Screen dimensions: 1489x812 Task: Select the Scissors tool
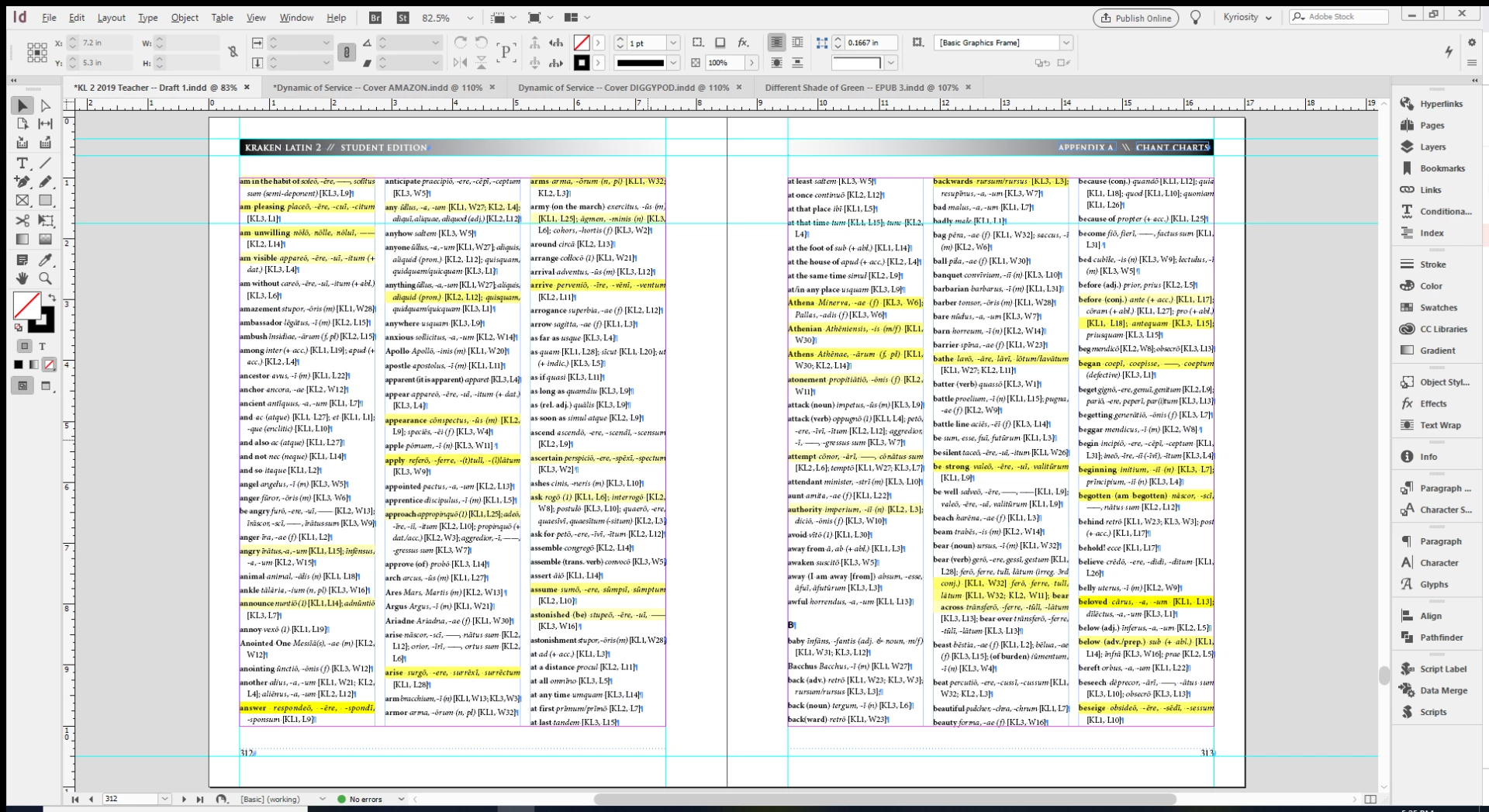(22, 221)
